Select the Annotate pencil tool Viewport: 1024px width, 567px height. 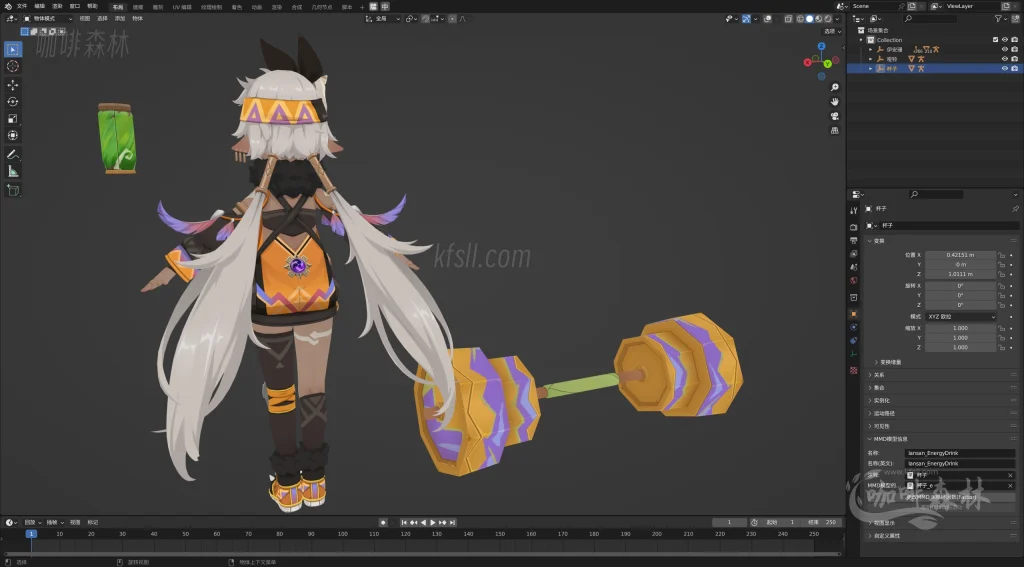(13, 154)
